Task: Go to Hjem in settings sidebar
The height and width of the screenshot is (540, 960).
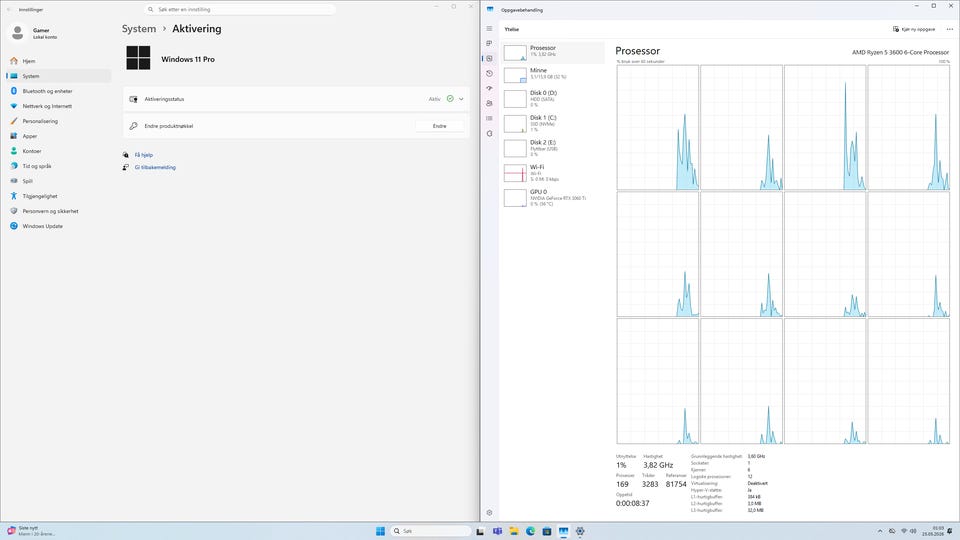Action: tap(59, 61)
